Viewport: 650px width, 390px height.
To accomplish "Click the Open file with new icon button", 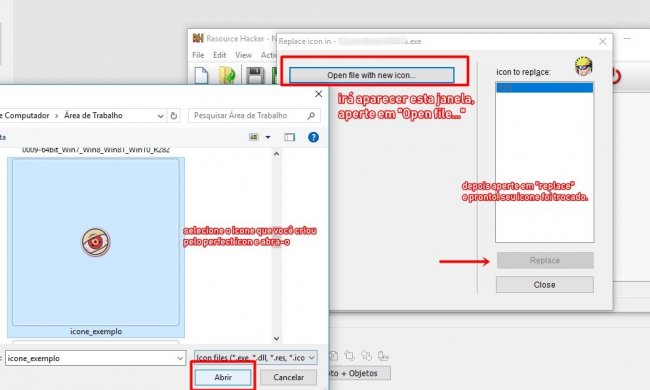I will tap(371, 75).
